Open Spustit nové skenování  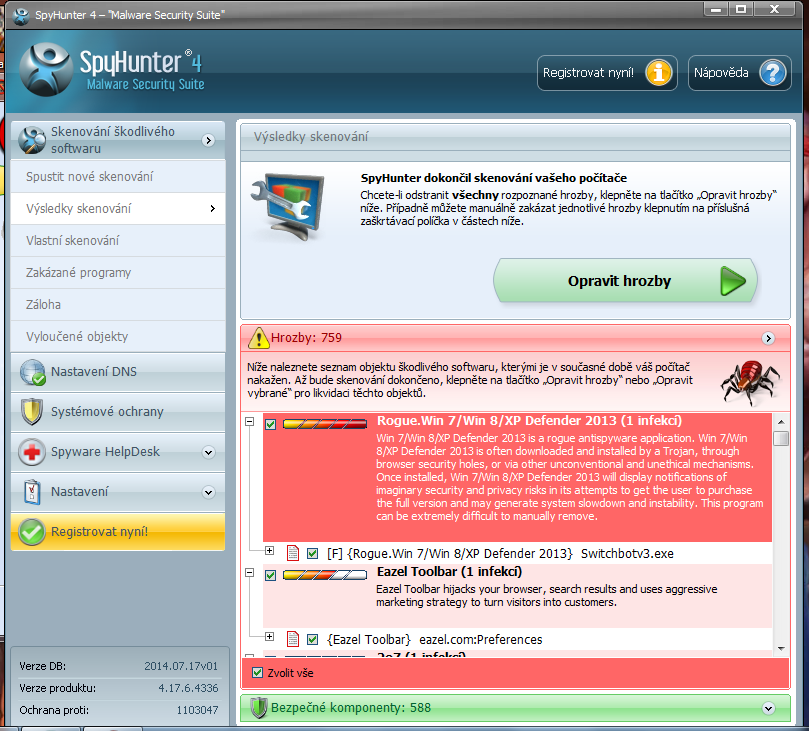[118, 176]
